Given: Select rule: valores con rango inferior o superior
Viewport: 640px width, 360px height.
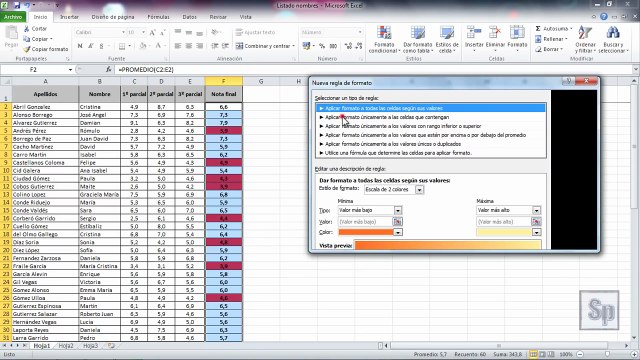Looking at the screenshot, I should (x=431, y=126).
